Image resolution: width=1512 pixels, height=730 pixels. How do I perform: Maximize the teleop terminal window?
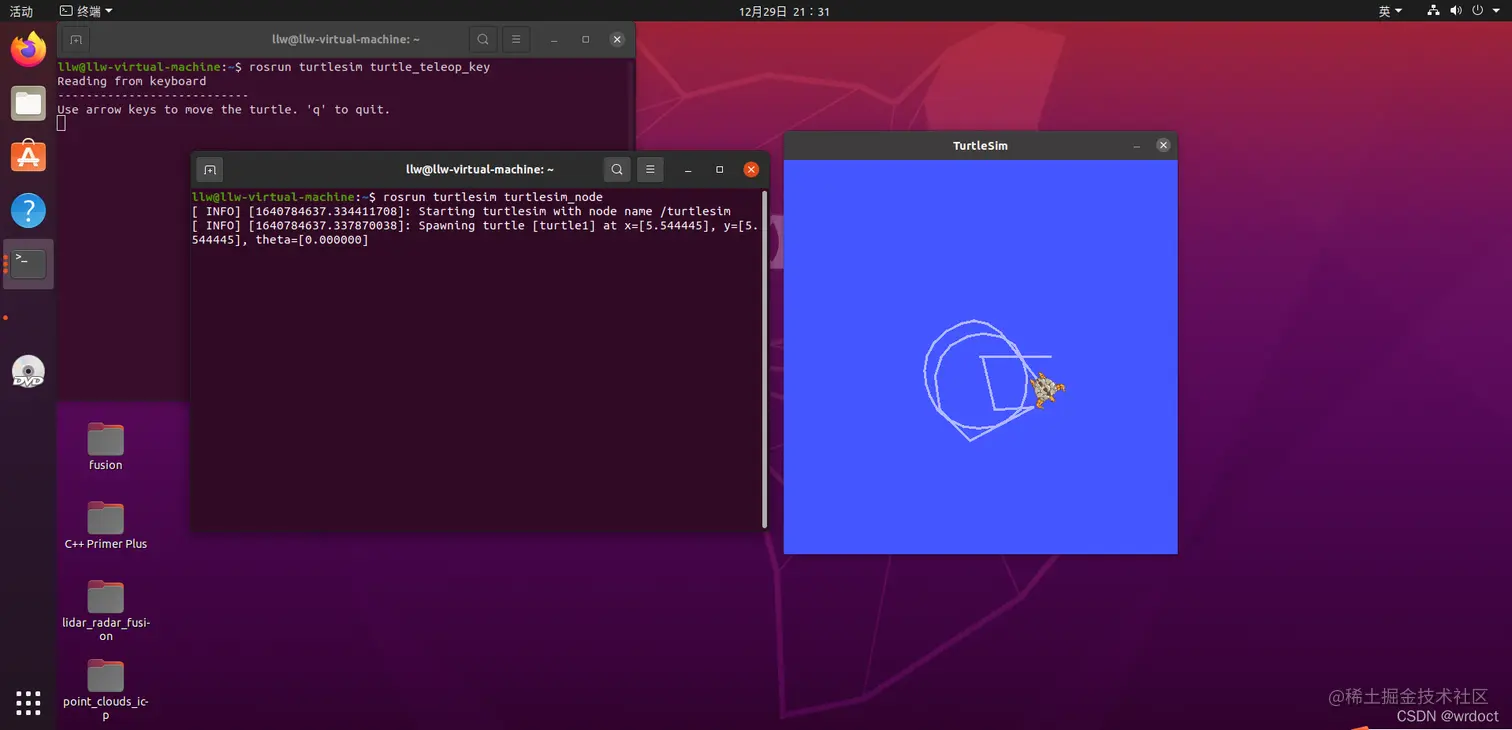[x=585, y=40]
